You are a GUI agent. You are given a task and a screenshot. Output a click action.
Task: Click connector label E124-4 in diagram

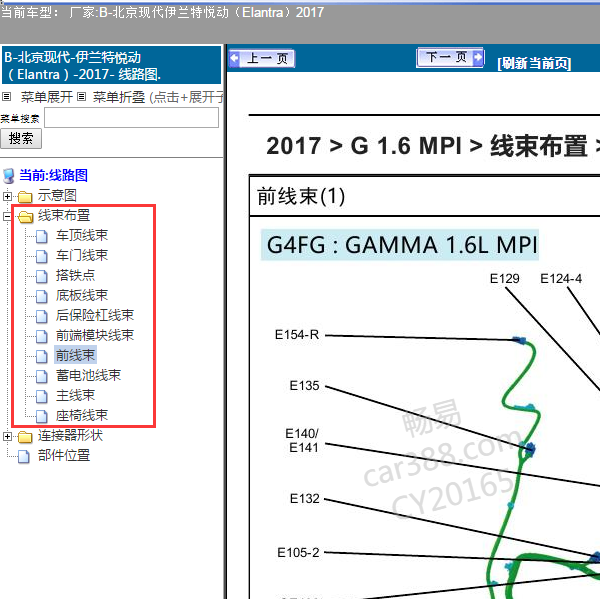click(x=561, y=278)
